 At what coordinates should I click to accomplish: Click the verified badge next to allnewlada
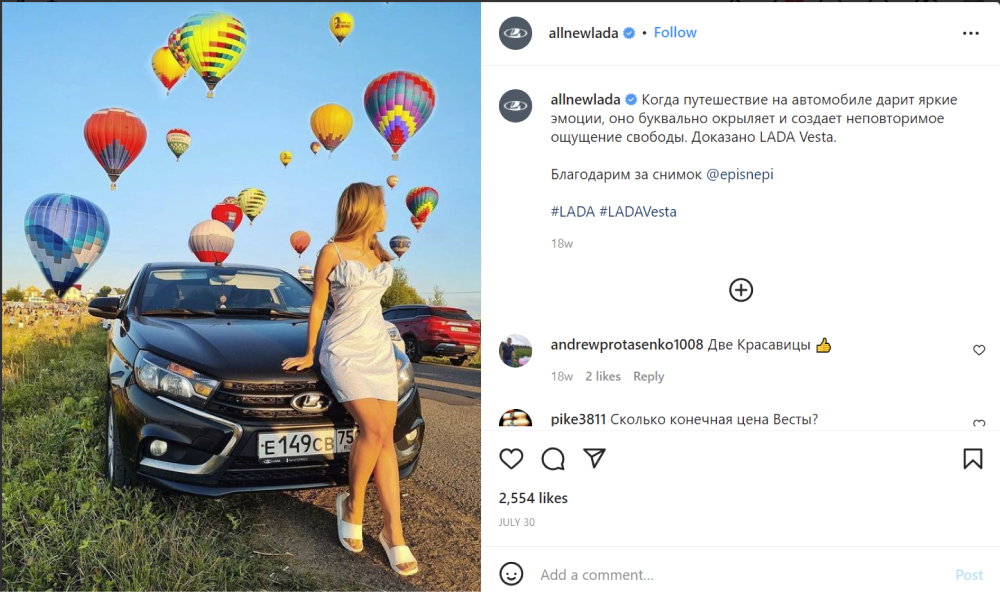[x=628, y=32]
